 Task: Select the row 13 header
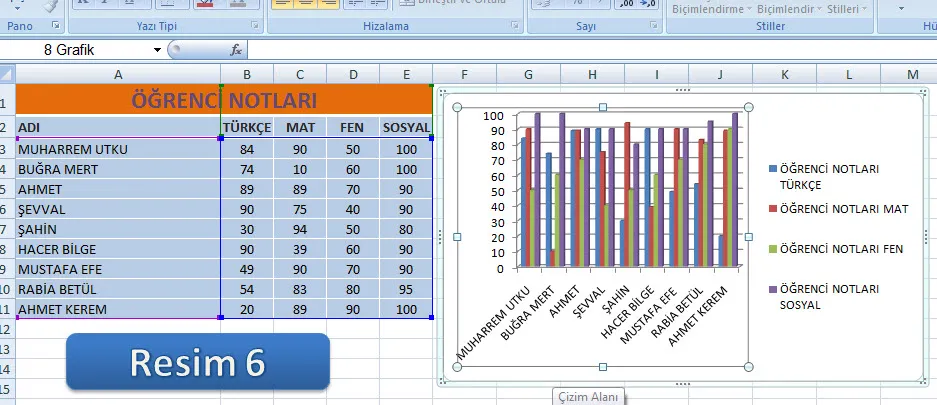pos(7,369)
